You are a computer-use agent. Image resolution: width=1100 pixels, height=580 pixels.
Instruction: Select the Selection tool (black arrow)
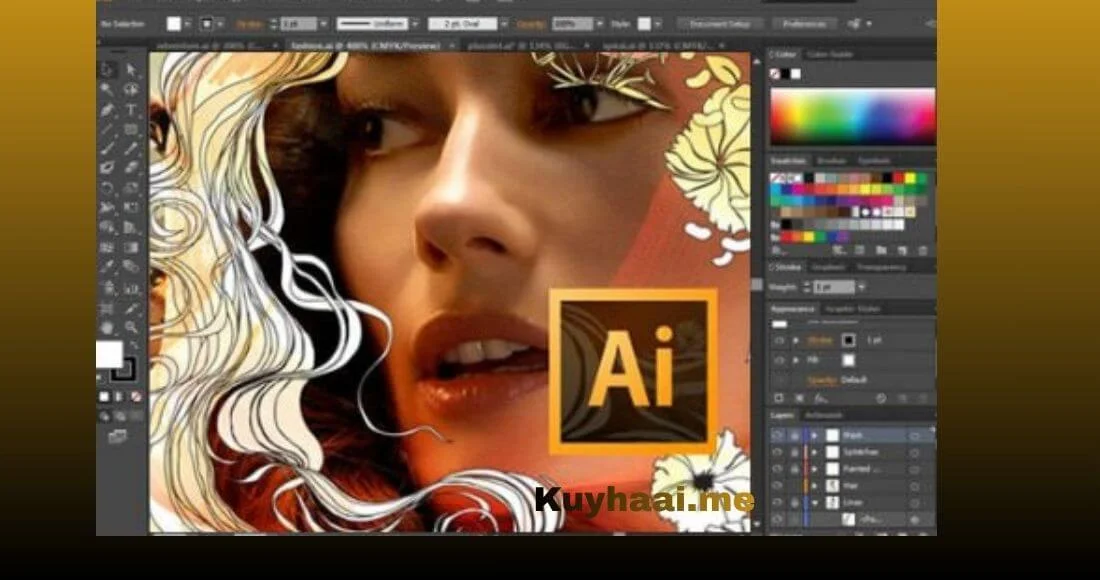point(107,69)
